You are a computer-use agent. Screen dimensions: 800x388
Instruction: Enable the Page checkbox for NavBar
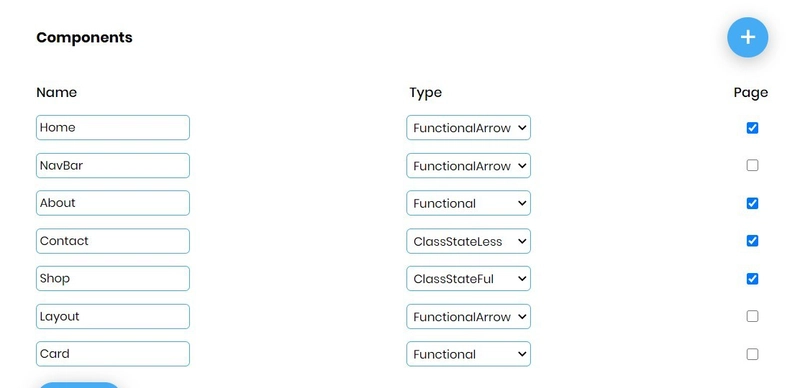click(752, 165)
